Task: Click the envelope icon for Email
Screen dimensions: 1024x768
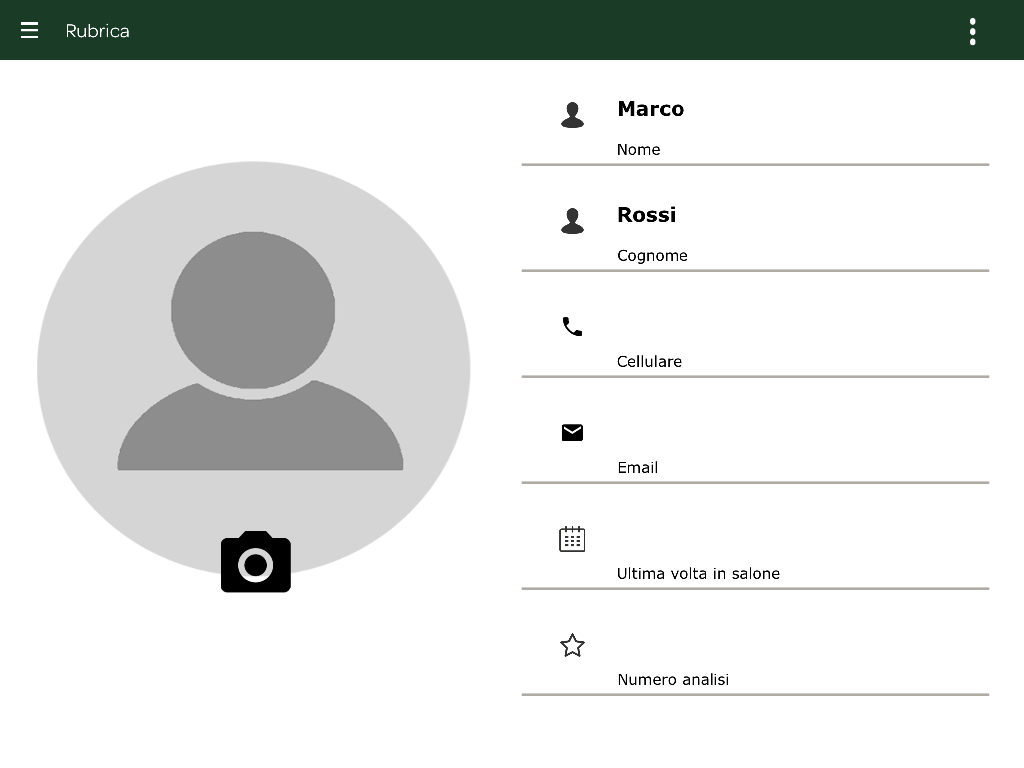Action: point(572,432)
